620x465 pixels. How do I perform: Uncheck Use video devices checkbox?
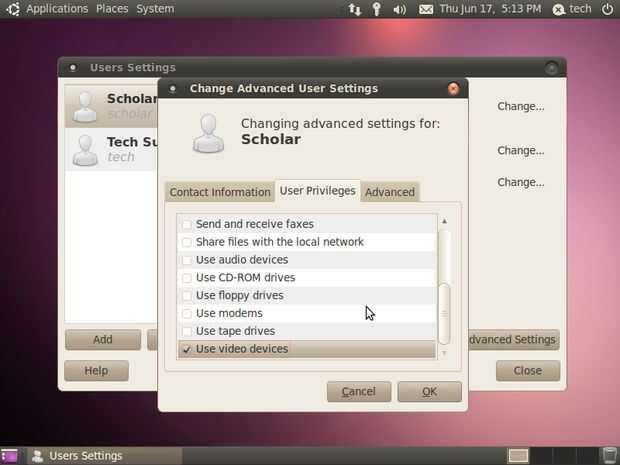coord(187,349)
